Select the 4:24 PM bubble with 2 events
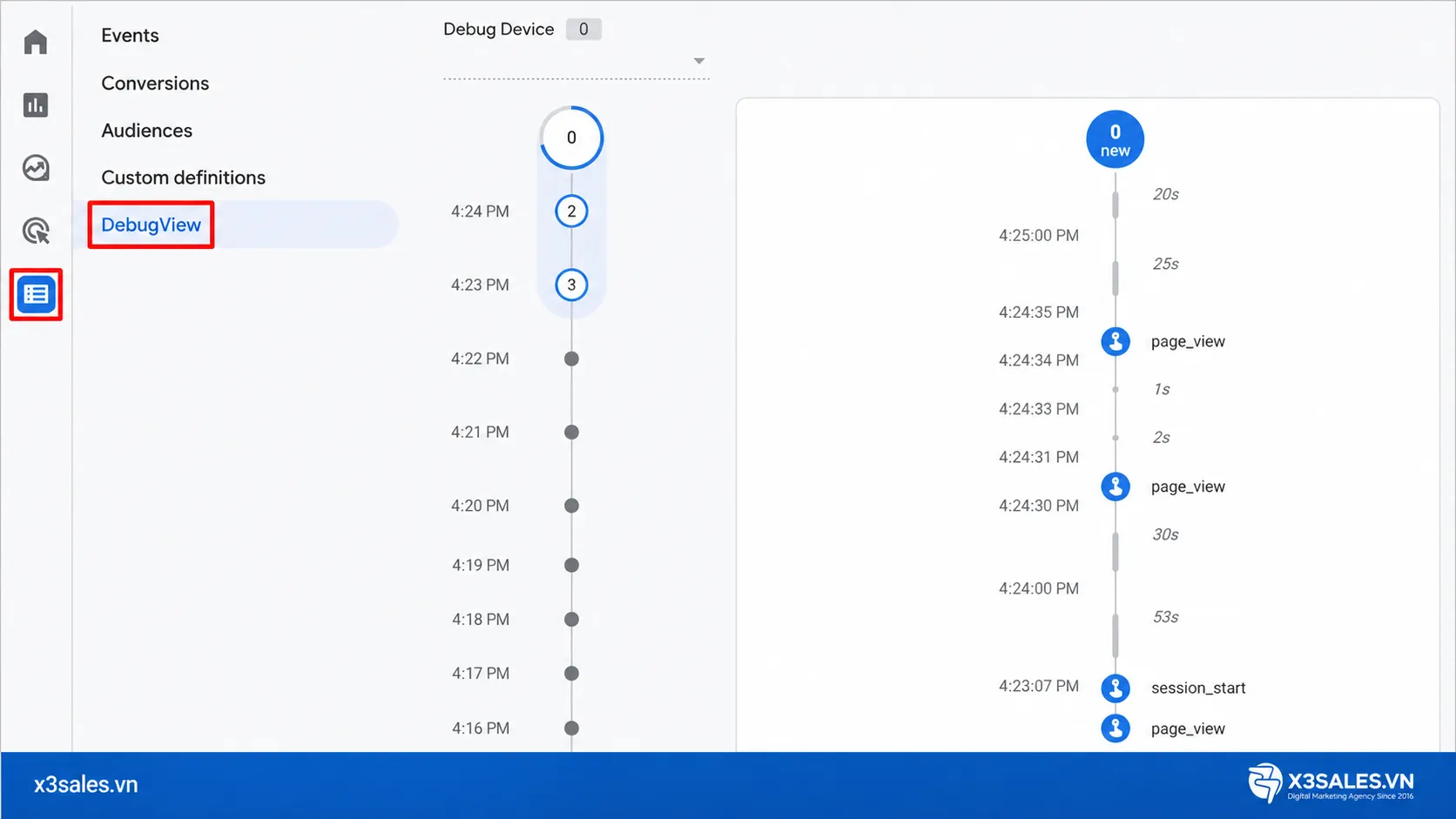 click(571, 211)
